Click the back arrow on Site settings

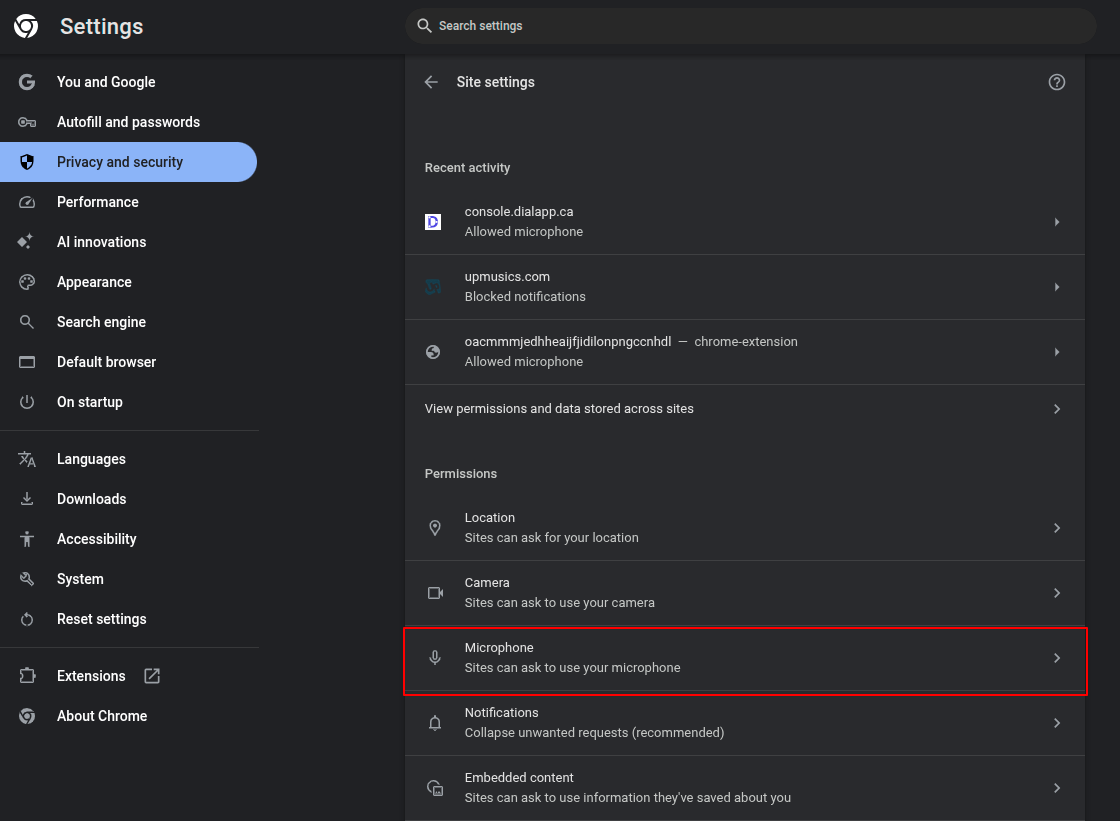click(431, 82)
